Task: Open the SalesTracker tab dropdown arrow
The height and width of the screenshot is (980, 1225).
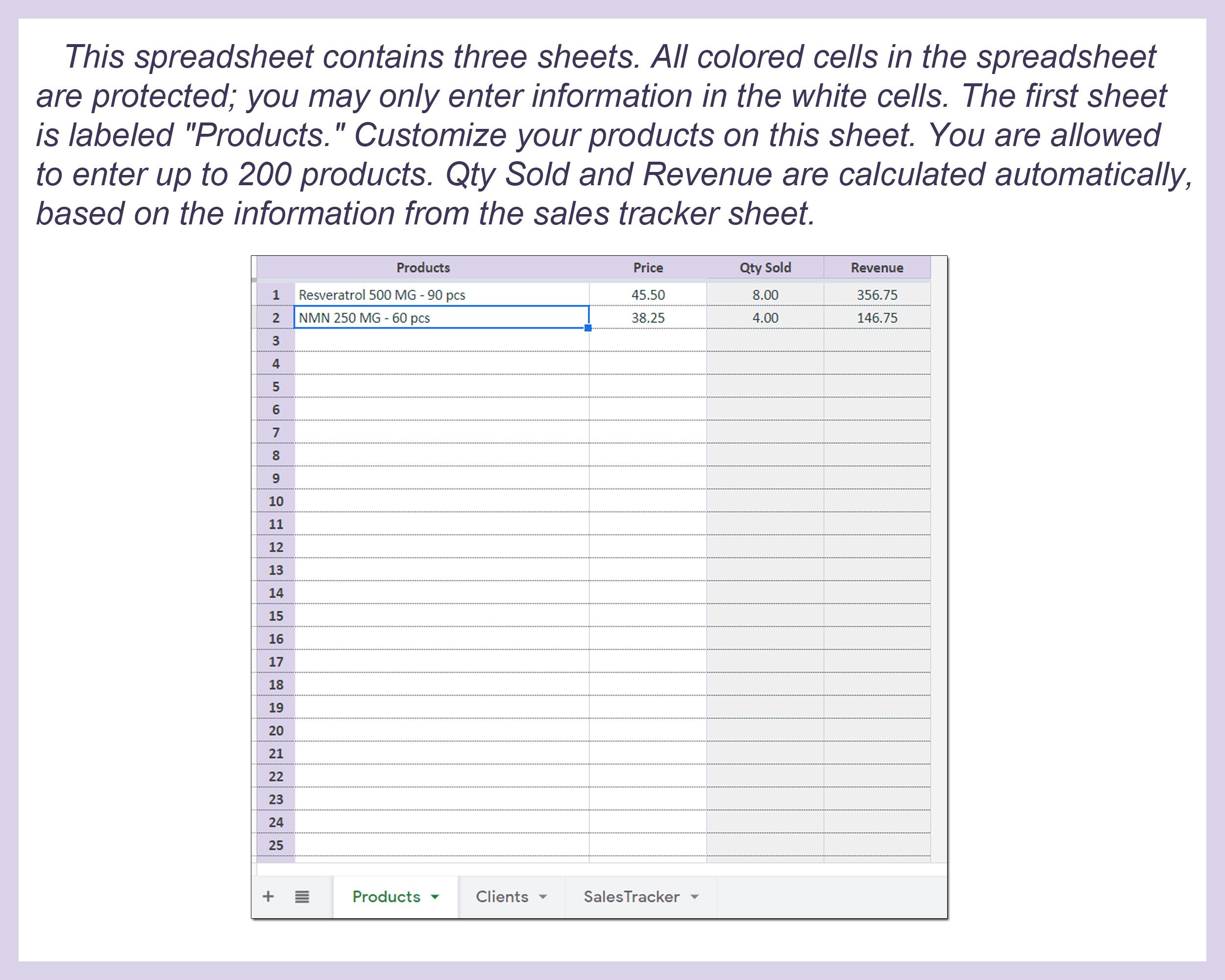Action: (694, 897)
